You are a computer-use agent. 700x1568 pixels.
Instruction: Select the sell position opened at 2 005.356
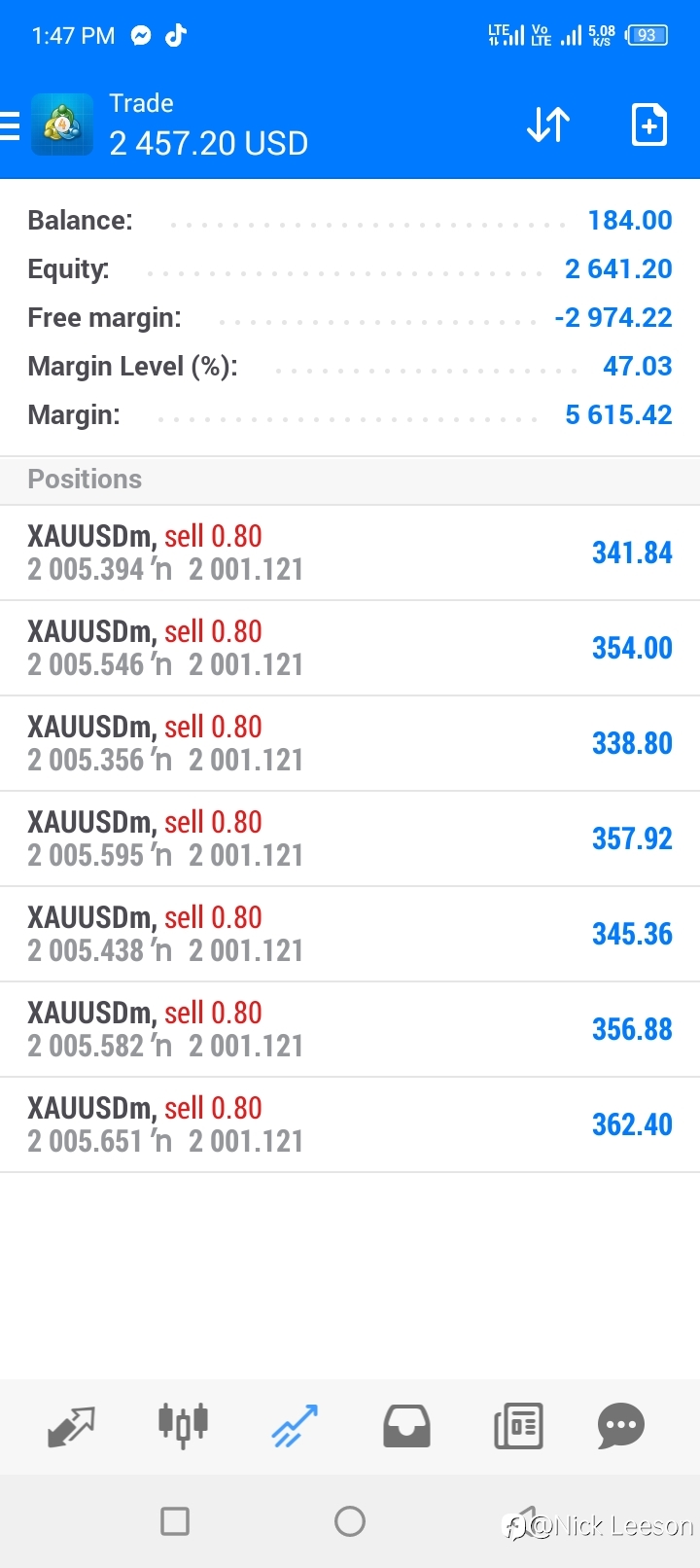[x=350, y=743]
